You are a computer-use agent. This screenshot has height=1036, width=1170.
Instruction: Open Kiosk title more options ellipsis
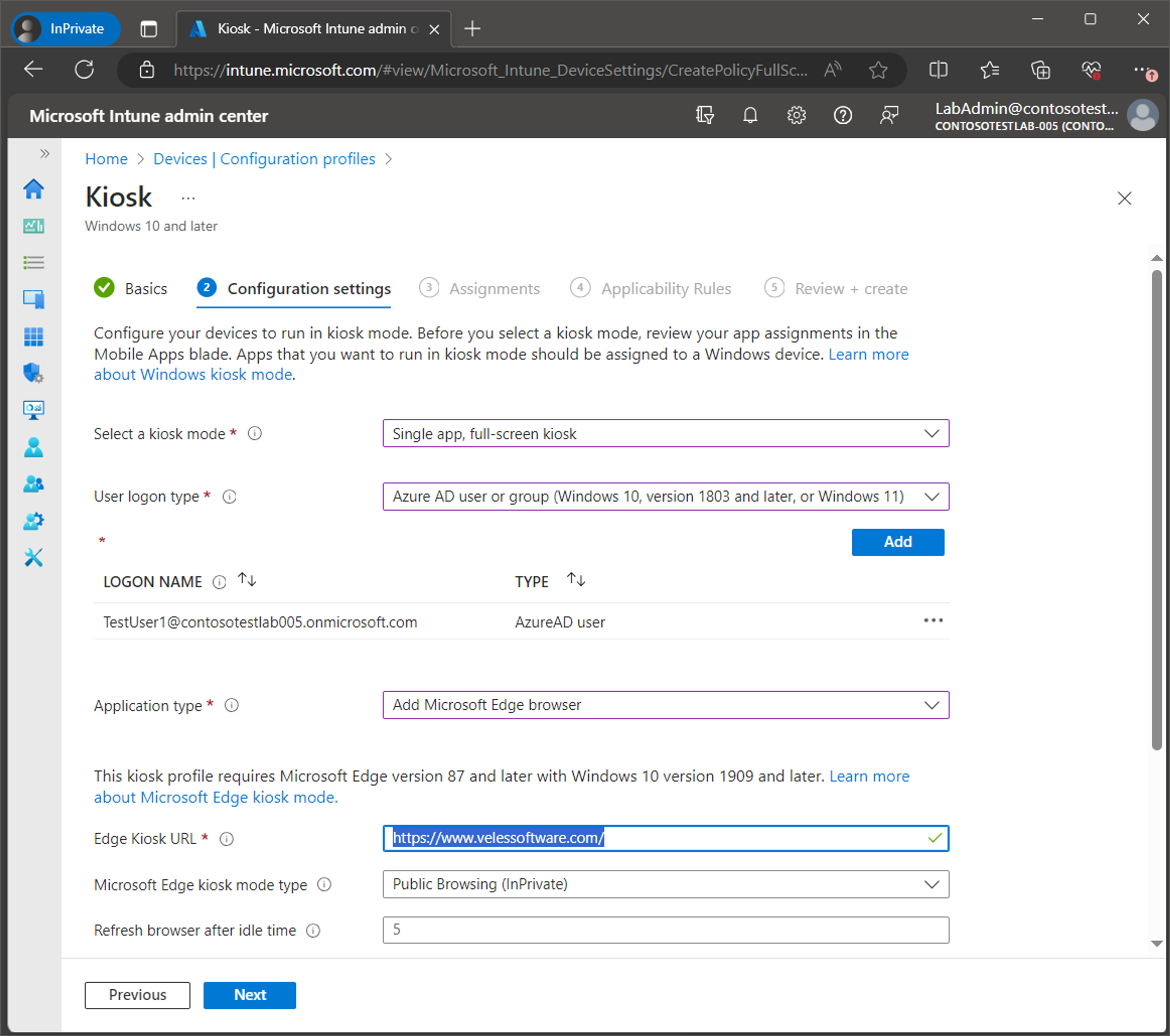[188, 199]
